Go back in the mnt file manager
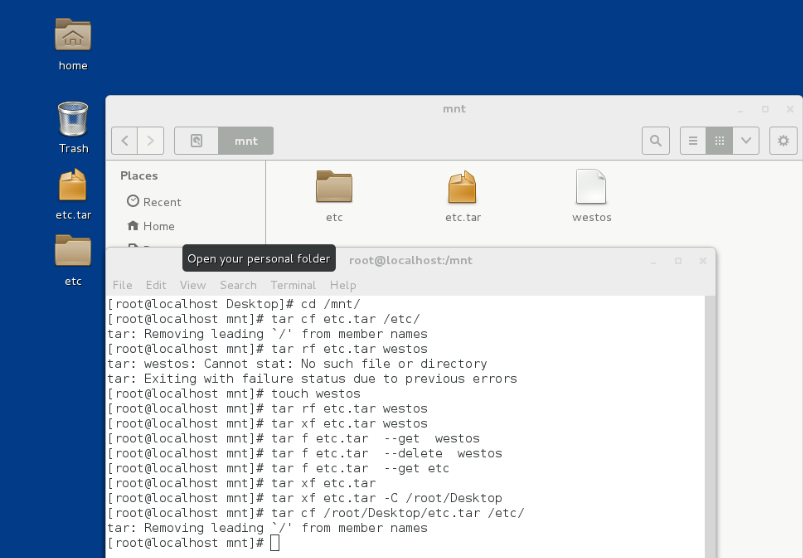Viewport: 803px width, 558px height. click(x=124, y=140)
